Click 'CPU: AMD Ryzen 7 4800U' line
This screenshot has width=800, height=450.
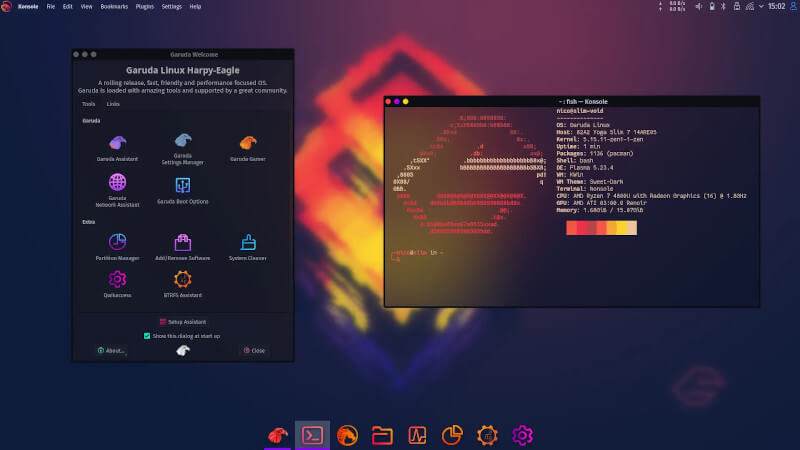652,196
